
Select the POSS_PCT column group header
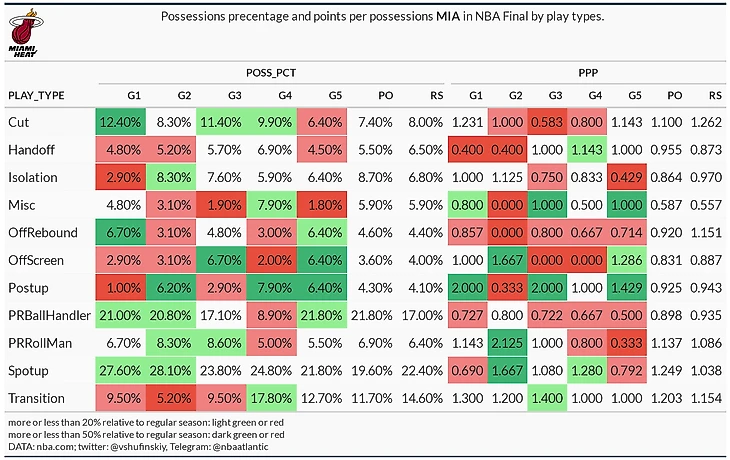[271, 73]
